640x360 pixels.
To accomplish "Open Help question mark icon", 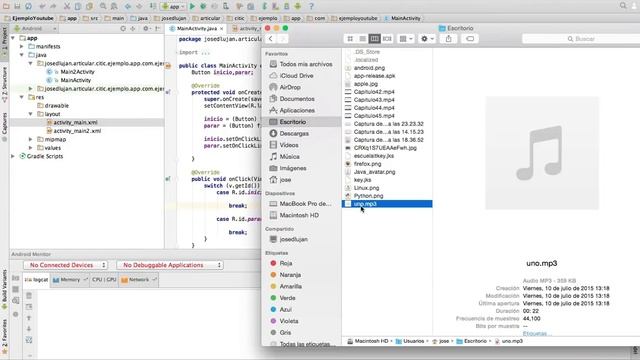I will point(311,6).
